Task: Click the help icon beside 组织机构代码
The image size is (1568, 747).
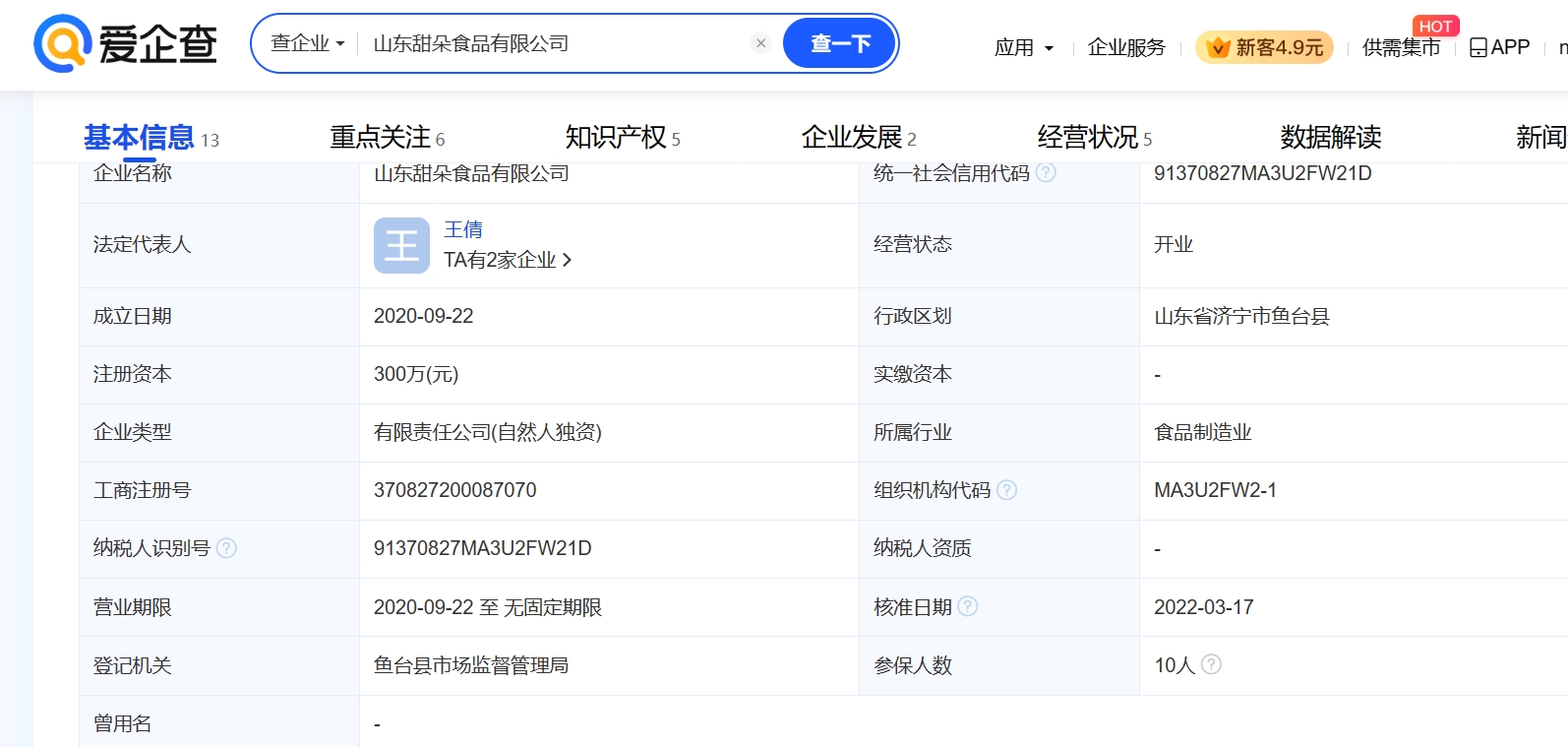Action: (x=1007, y=490)
